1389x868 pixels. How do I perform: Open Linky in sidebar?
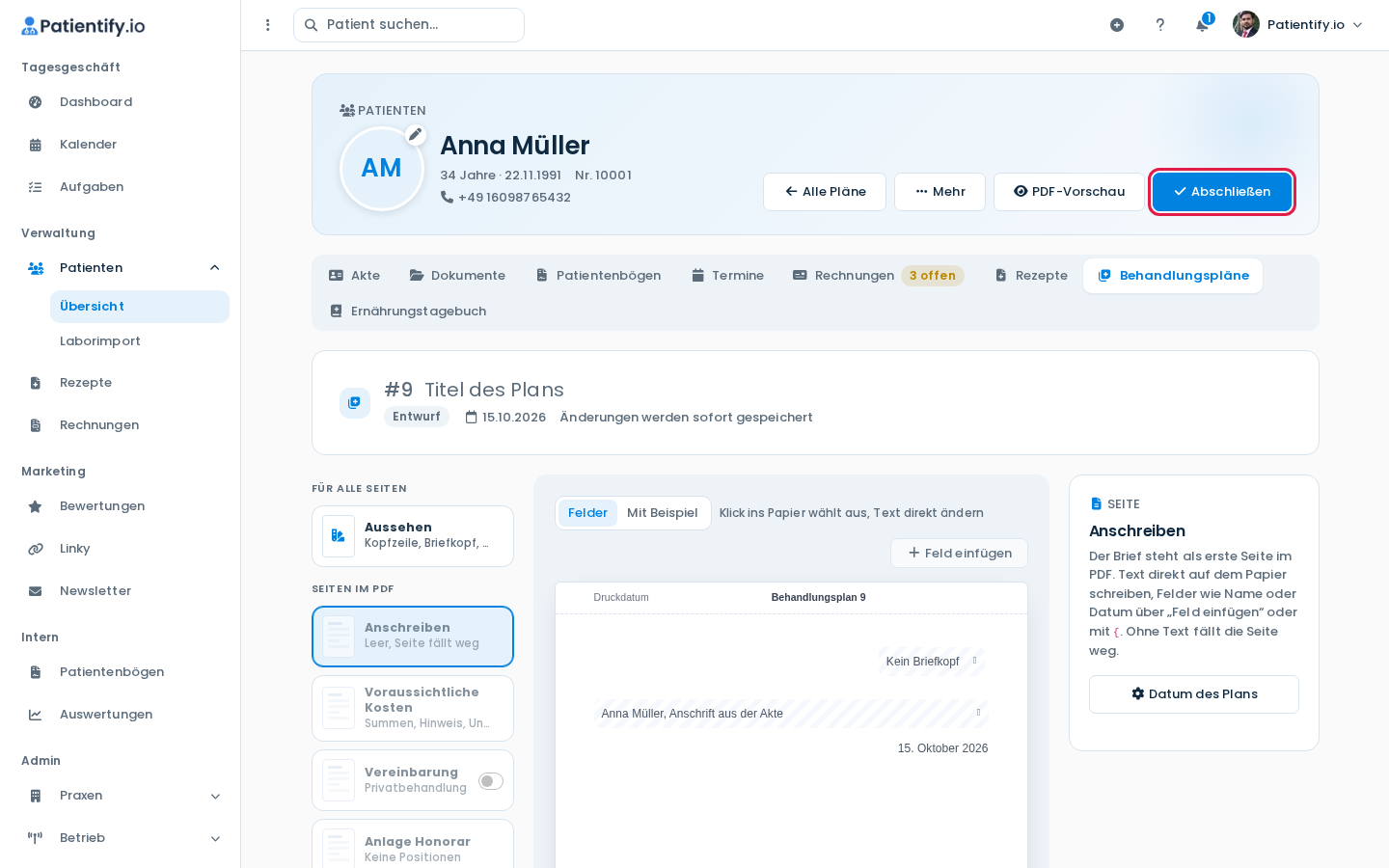pyautogui.click(x=121, y=549)
